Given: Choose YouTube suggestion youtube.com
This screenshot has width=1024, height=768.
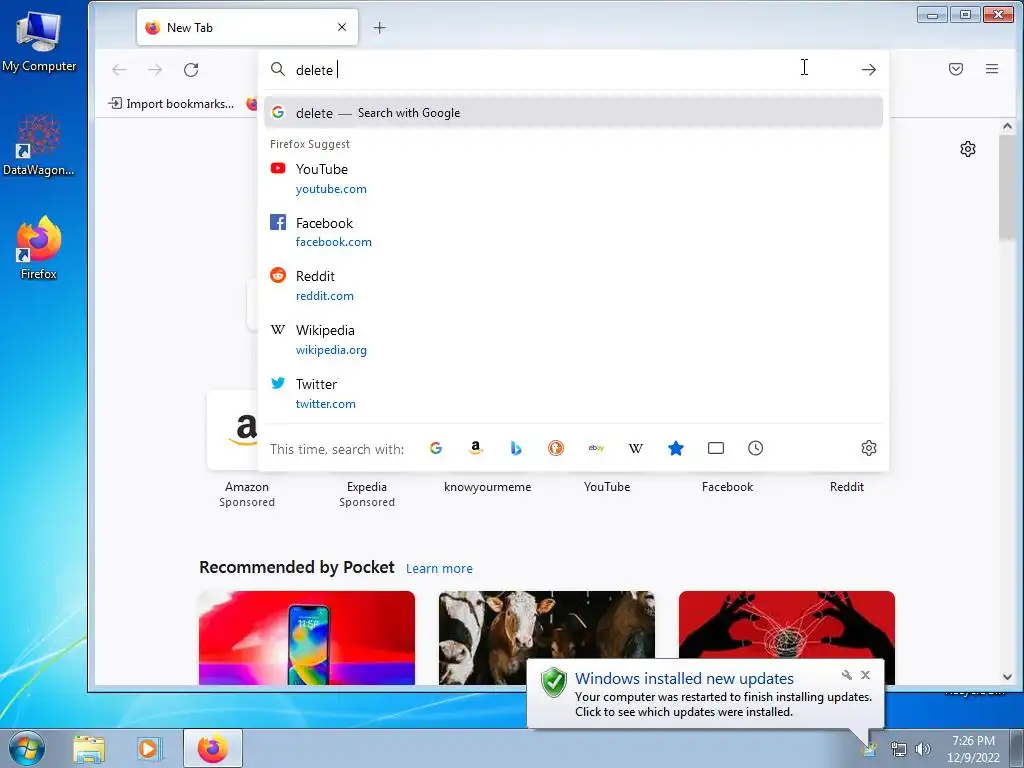Looking at the screenshot, I should [573, 179].
